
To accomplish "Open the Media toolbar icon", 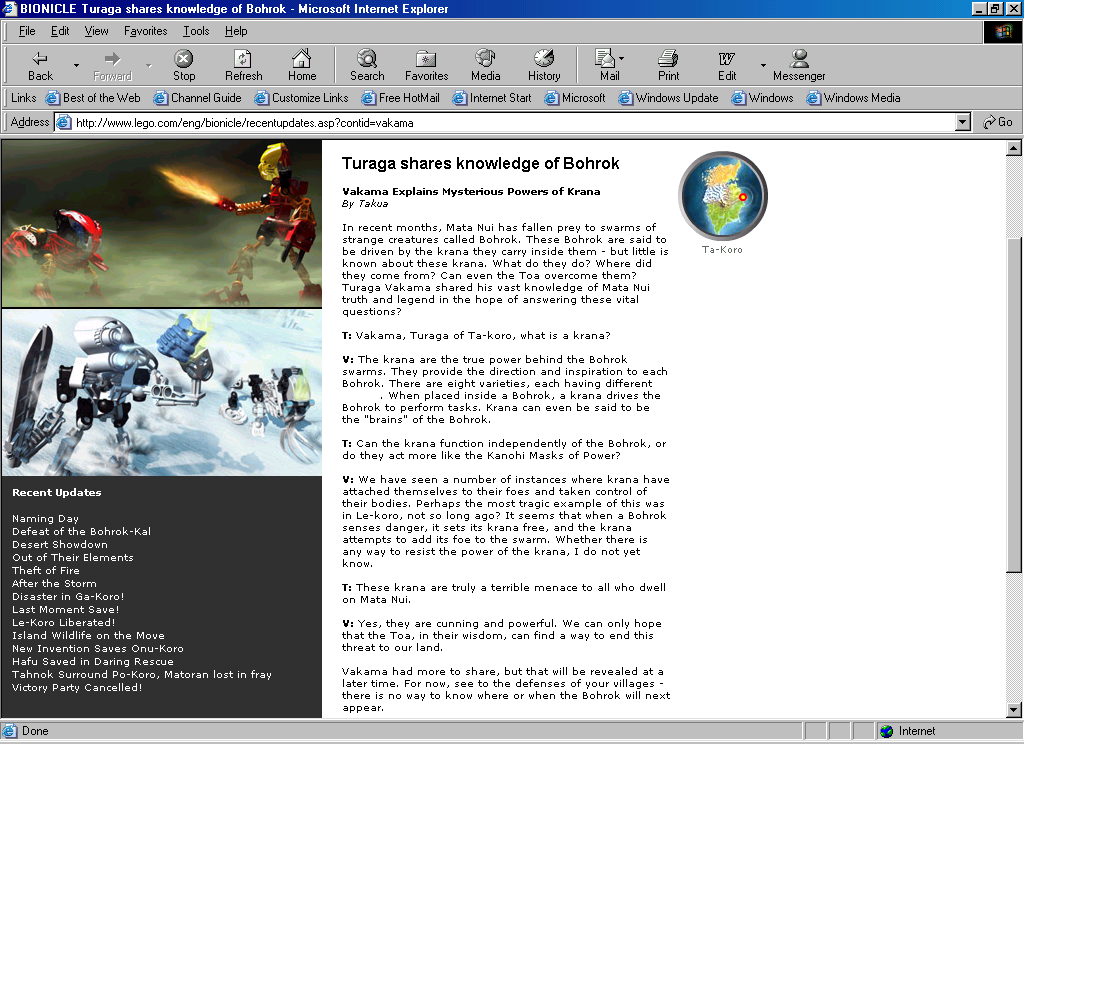I will [x=485, y=65].
